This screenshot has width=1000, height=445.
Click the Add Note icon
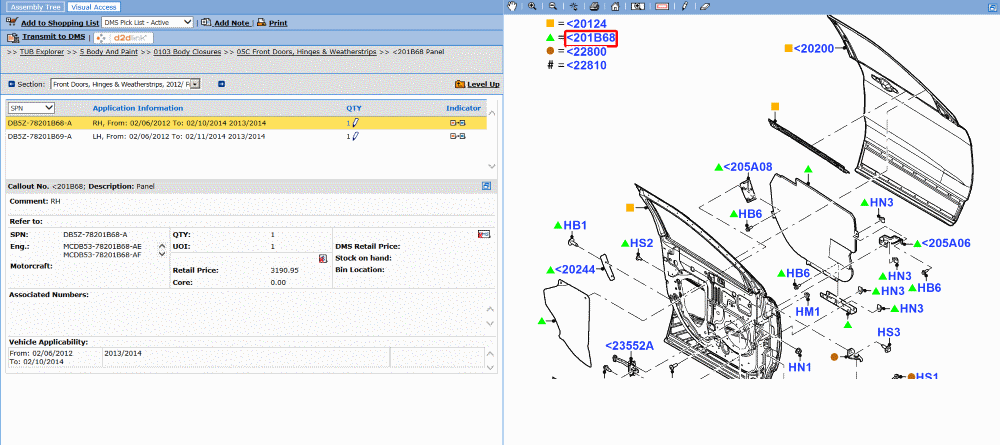coord(207,22)
